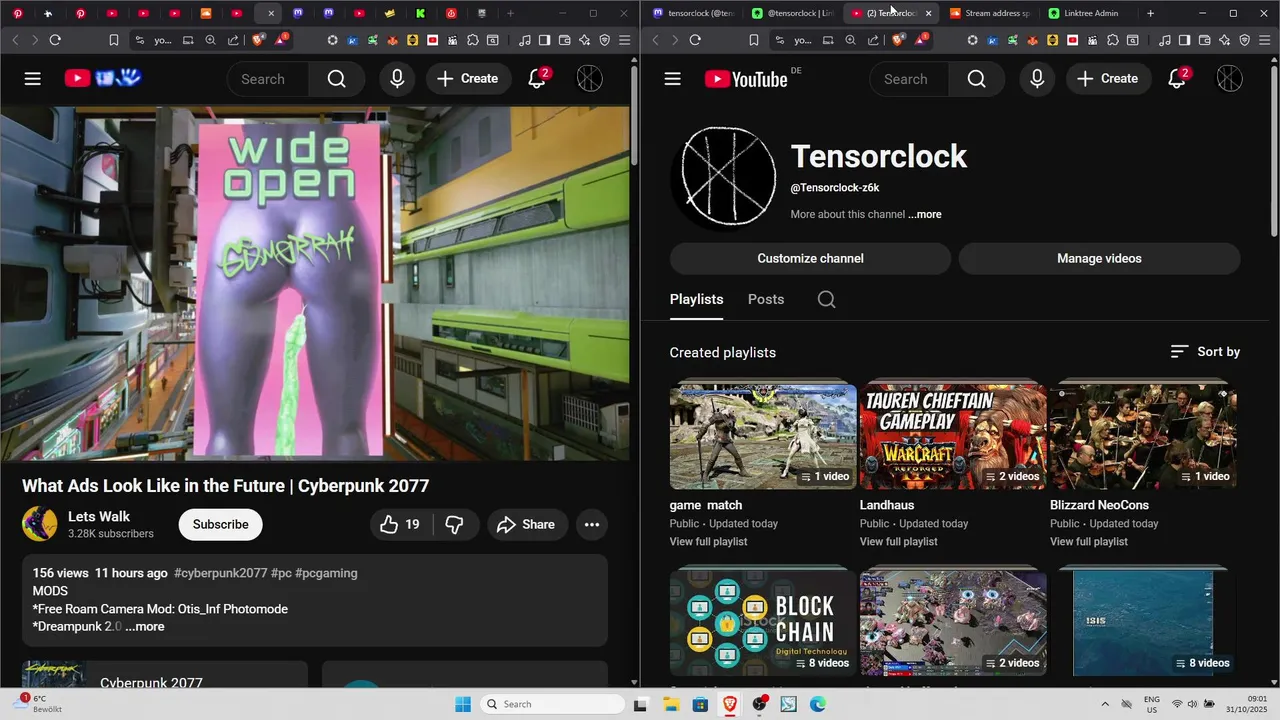Show hidden system tray icons
Screen dimensions: 1280x720
1105,704
